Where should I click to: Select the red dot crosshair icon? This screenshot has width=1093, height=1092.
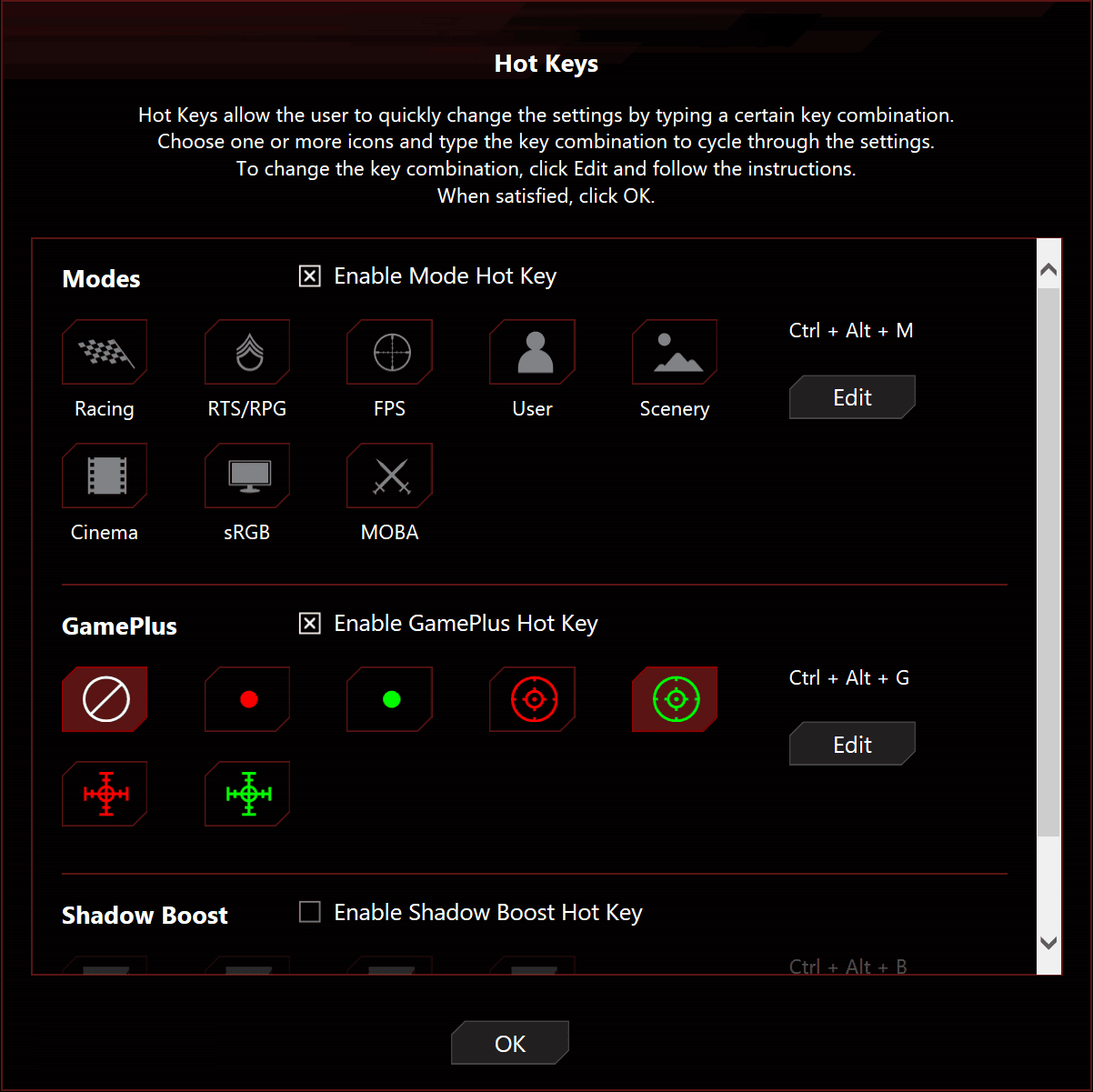(x=247, y=699)
